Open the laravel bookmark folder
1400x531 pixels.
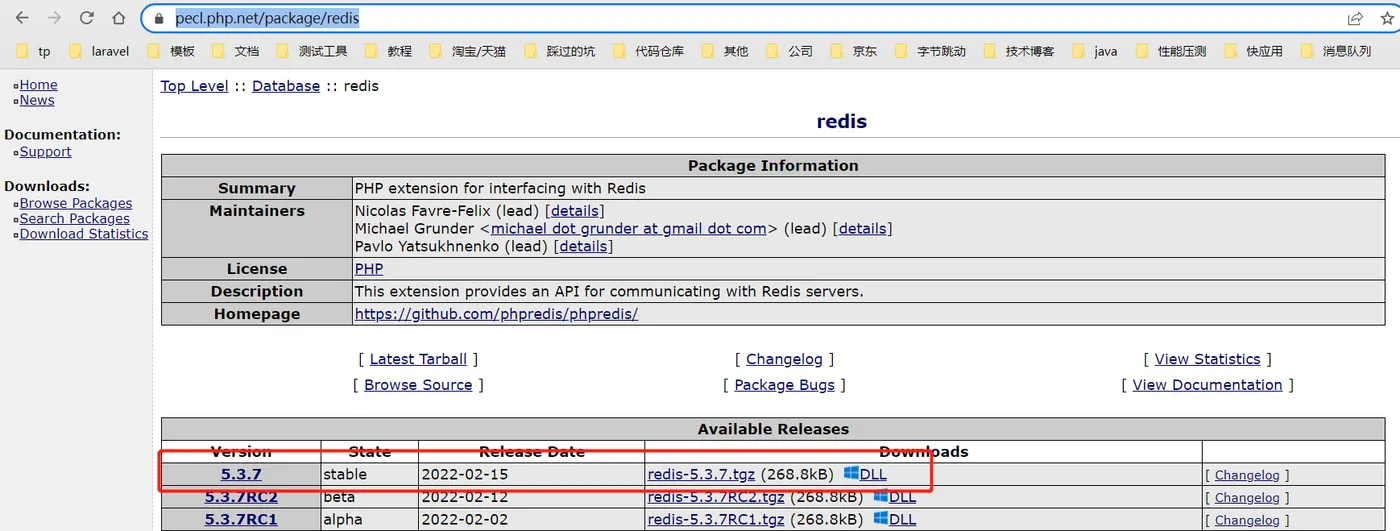tap(99, 51)
